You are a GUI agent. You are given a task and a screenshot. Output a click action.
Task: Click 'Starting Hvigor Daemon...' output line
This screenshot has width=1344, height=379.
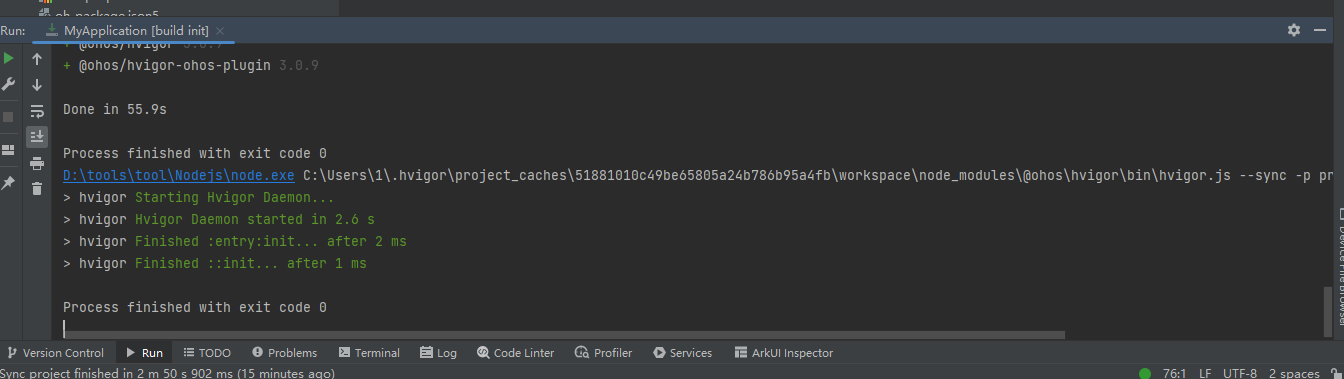tap(198, 197)
